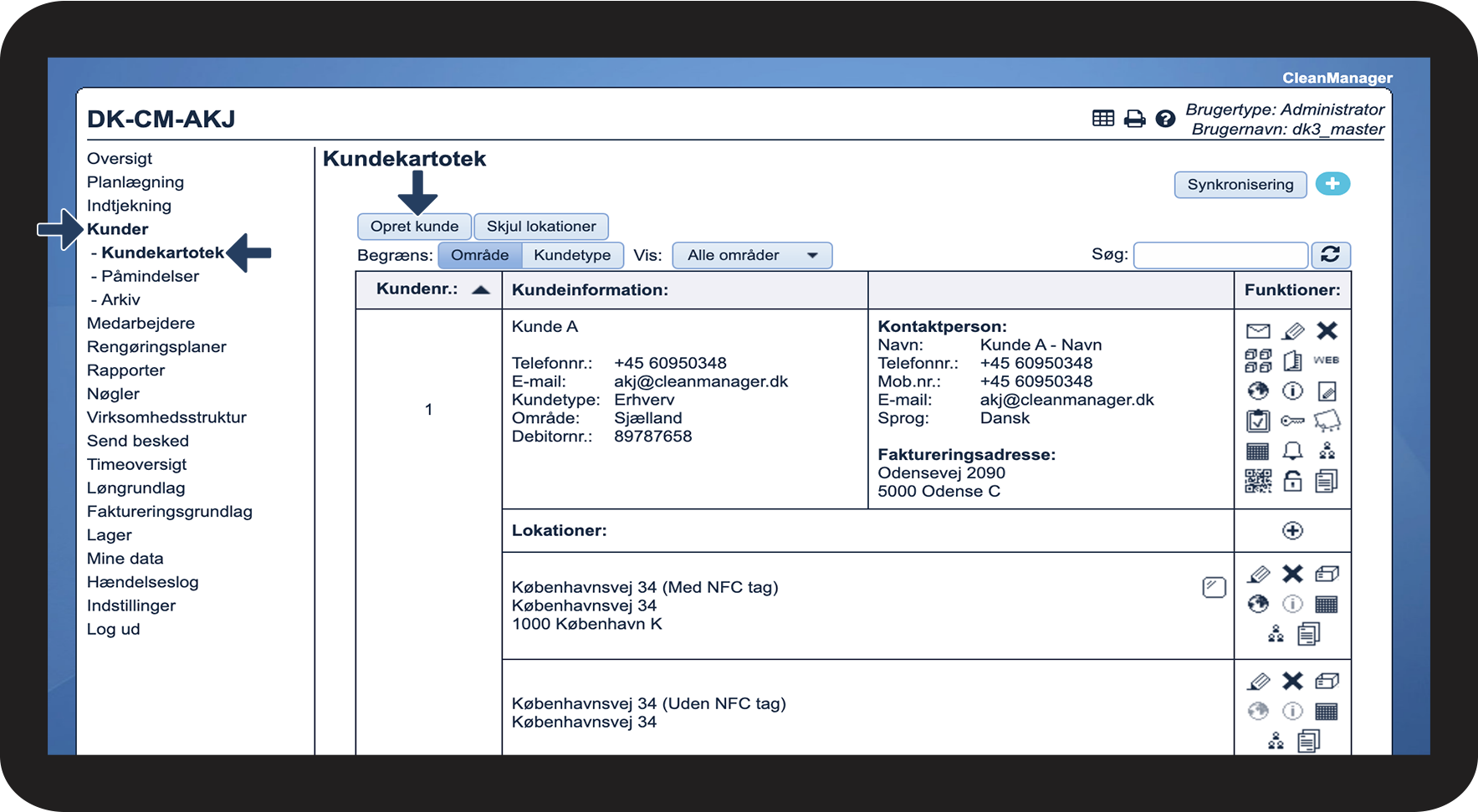The height and width of the screenshot is (812, 1478).
Task: Click the open padlock icon
Action: point(1292,481)
